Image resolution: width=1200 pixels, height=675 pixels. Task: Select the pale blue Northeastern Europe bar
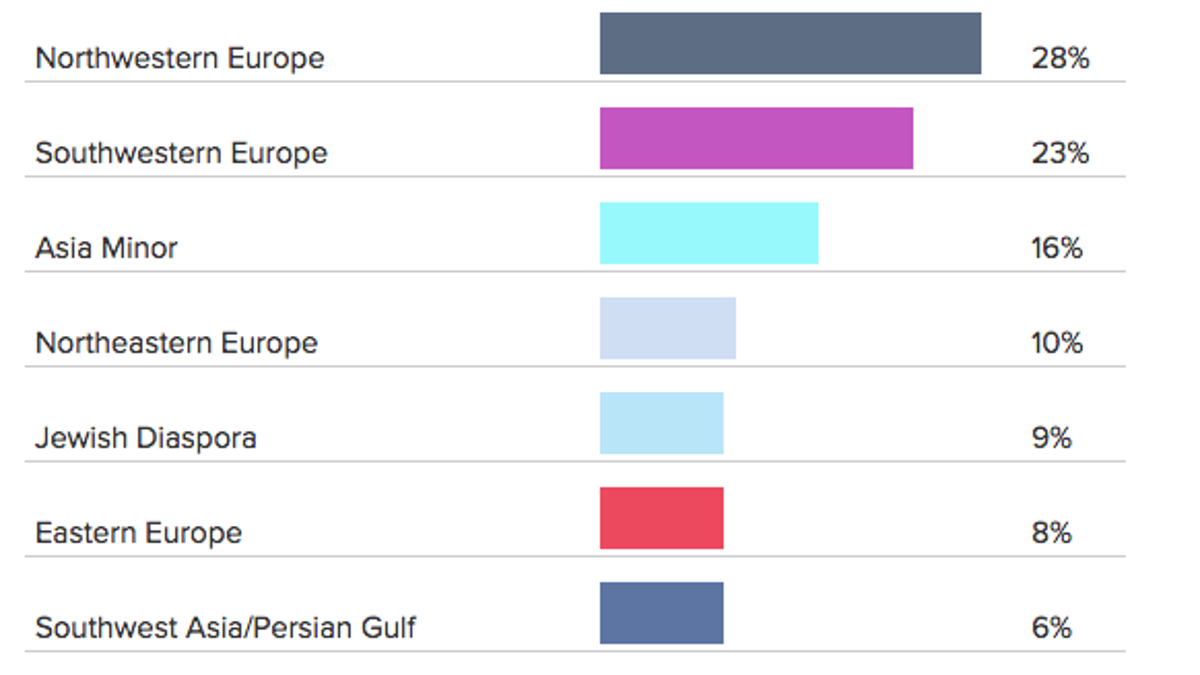(668, 328)
